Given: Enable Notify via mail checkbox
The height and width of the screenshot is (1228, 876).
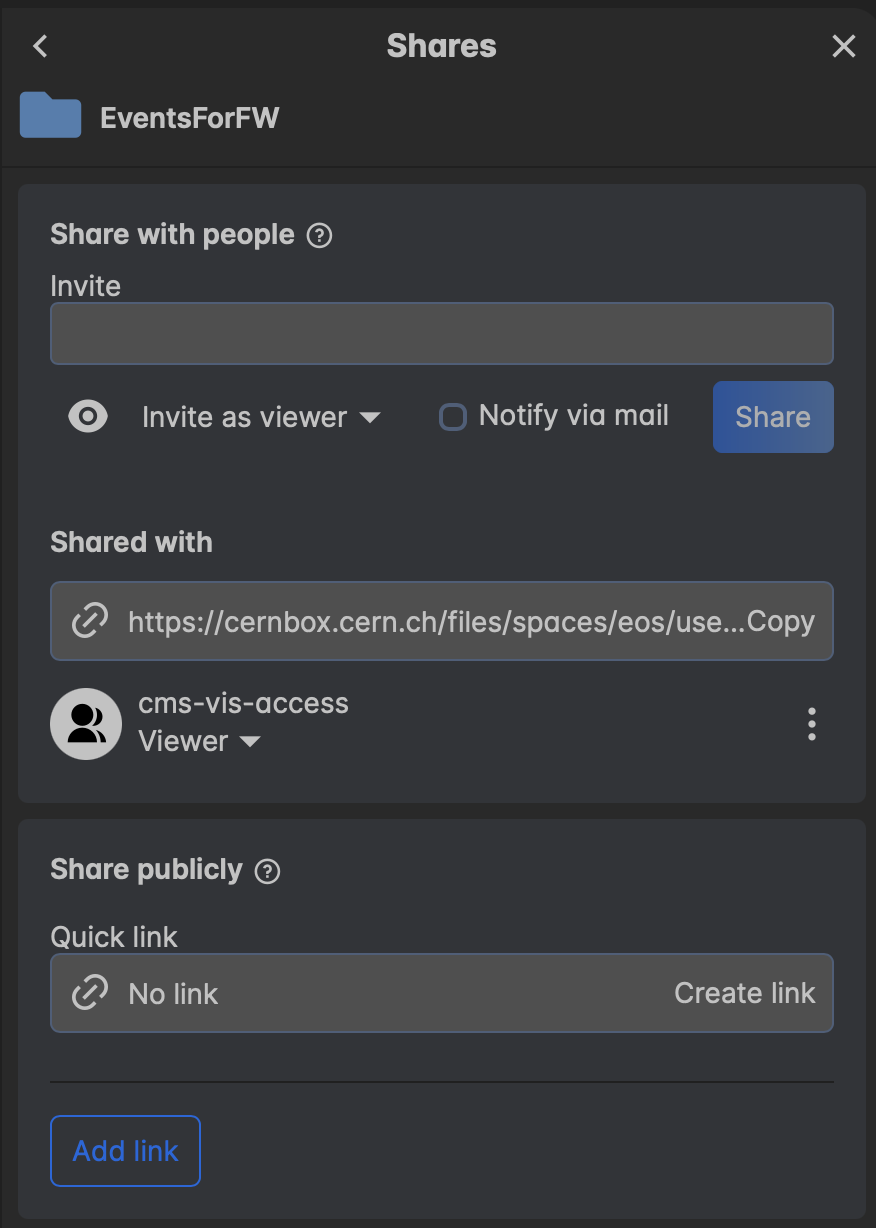Looking at the screenshot, I should click(x=453, y=417).
